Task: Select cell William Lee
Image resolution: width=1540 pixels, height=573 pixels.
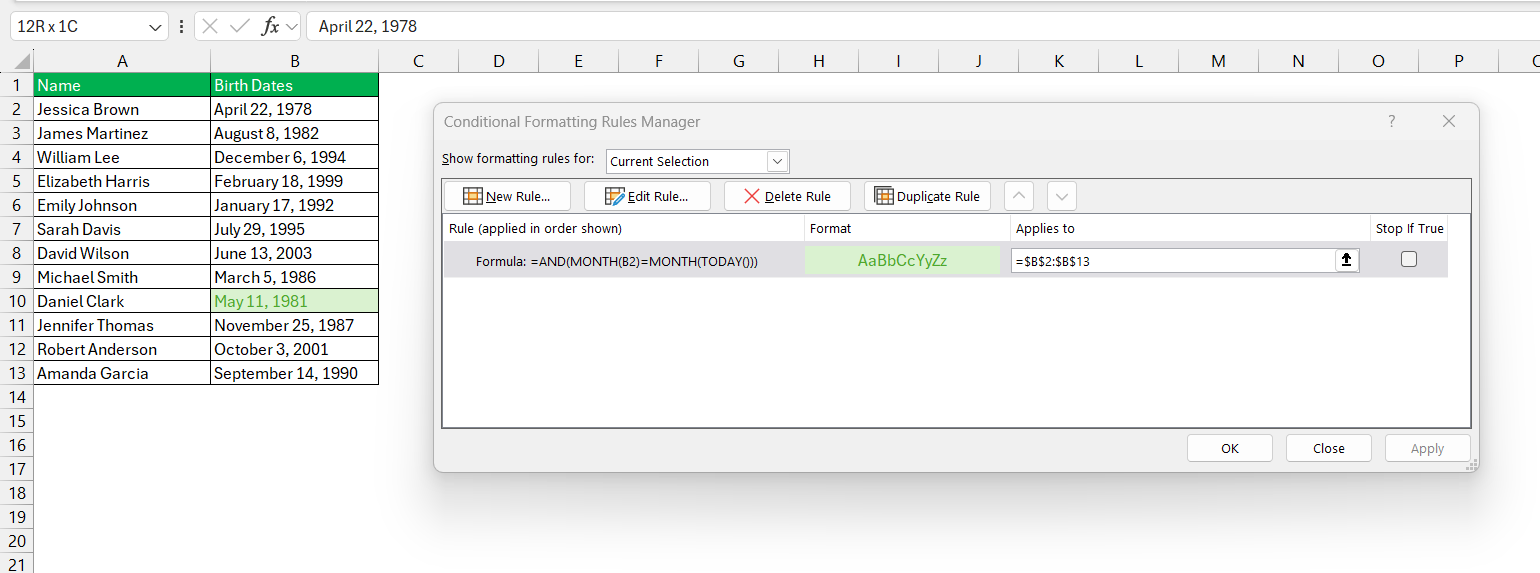Action: pyautogui.click(x=122, y=157)
